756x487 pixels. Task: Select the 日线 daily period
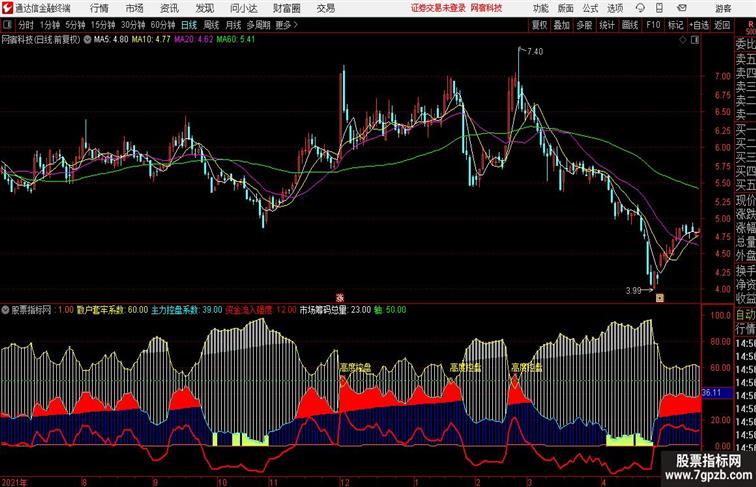[189, 25]
